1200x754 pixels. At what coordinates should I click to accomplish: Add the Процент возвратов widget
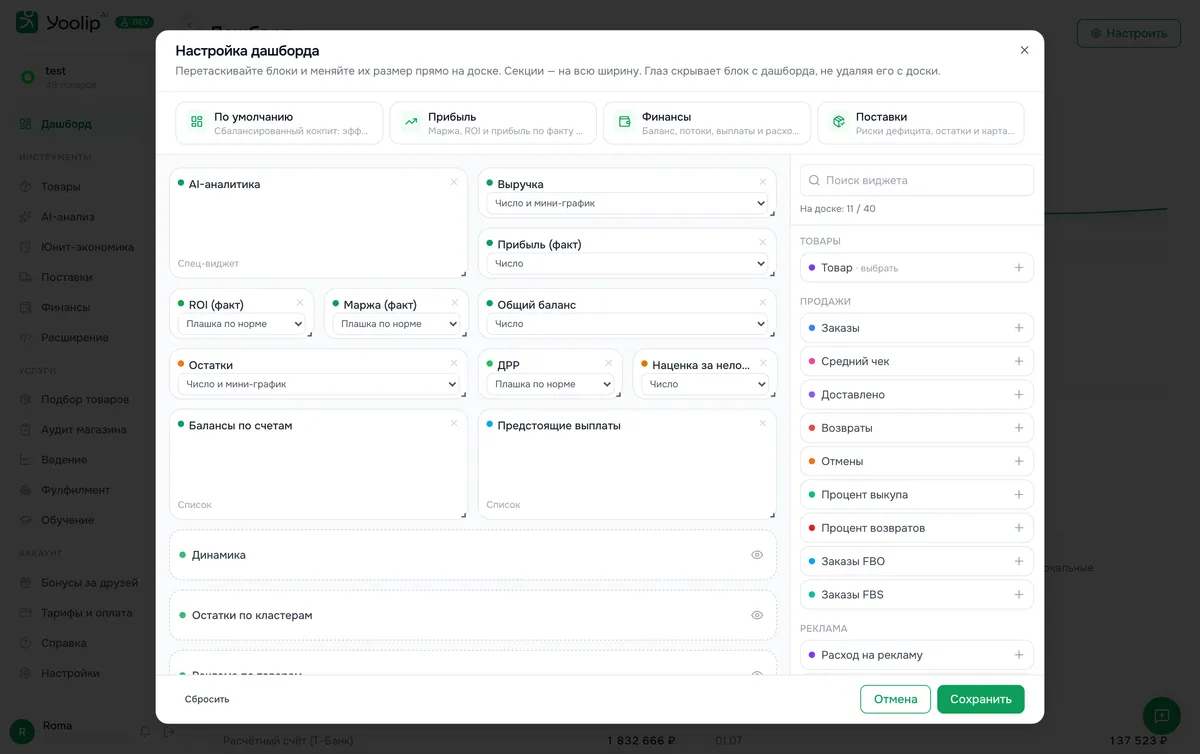tap(1019, 528)
